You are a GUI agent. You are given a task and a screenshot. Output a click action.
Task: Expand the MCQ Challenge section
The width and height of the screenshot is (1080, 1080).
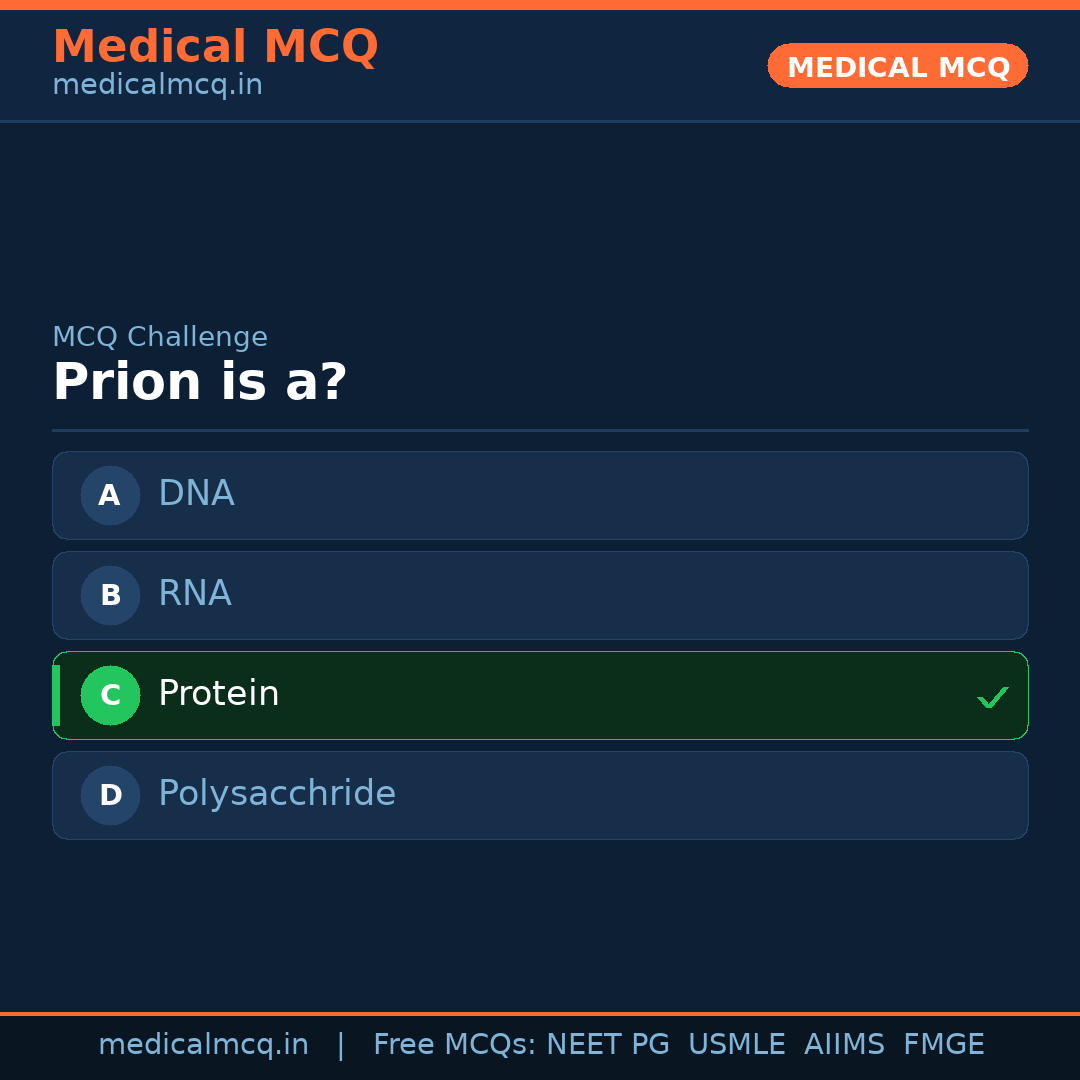[x=160, y=337]
